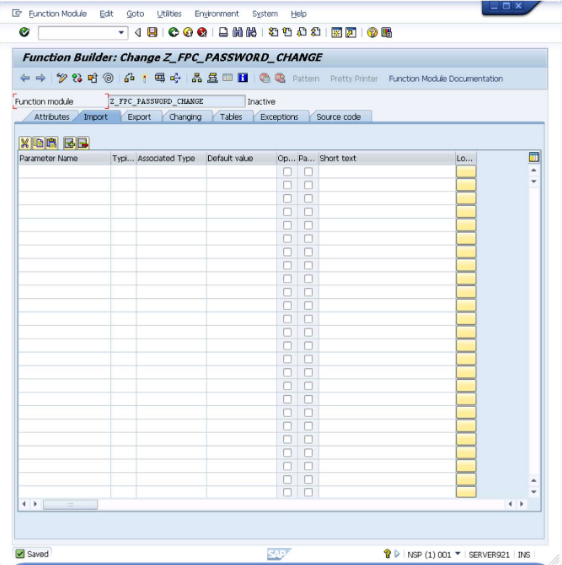Screen dimensions: 562x565
Task: Open the Utilities menu
Action: pos(169,14)
